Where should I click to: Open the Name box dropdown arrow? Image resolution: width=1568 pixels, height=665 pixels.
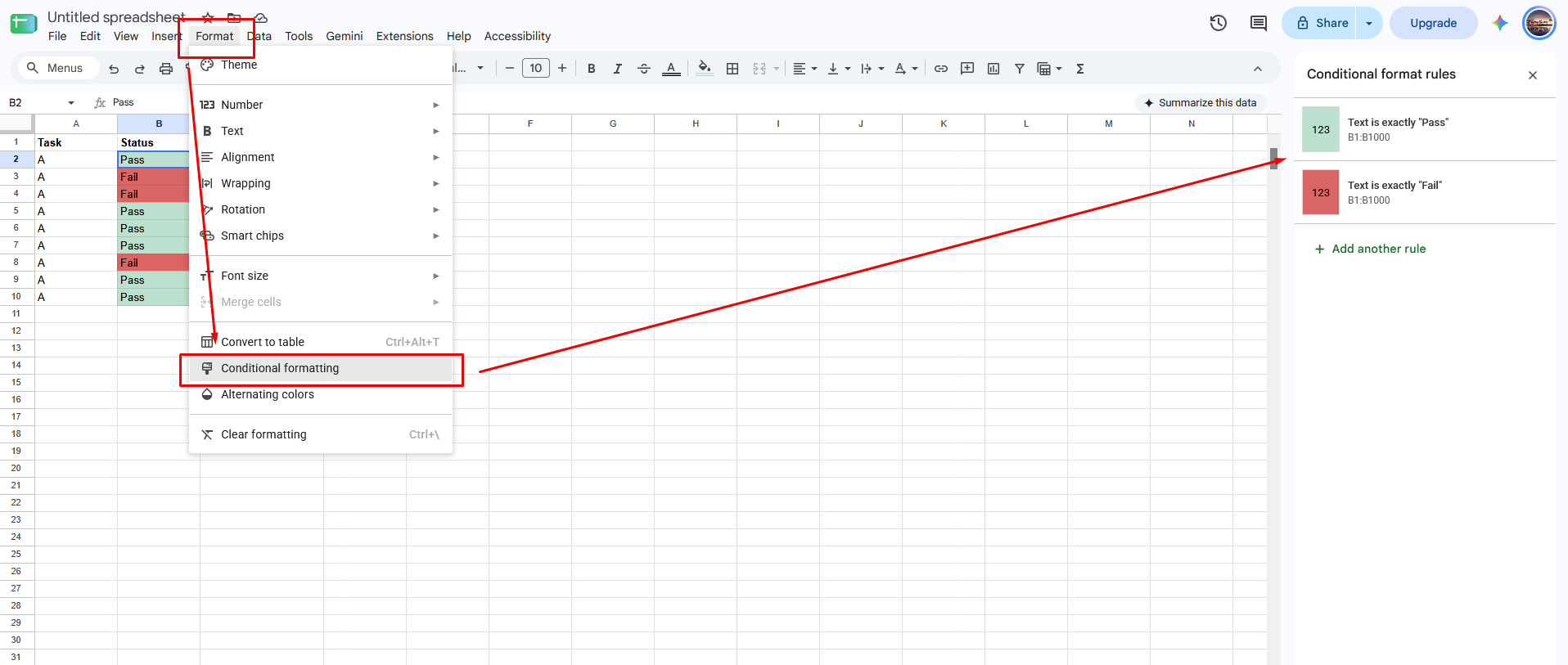point(71,102)
